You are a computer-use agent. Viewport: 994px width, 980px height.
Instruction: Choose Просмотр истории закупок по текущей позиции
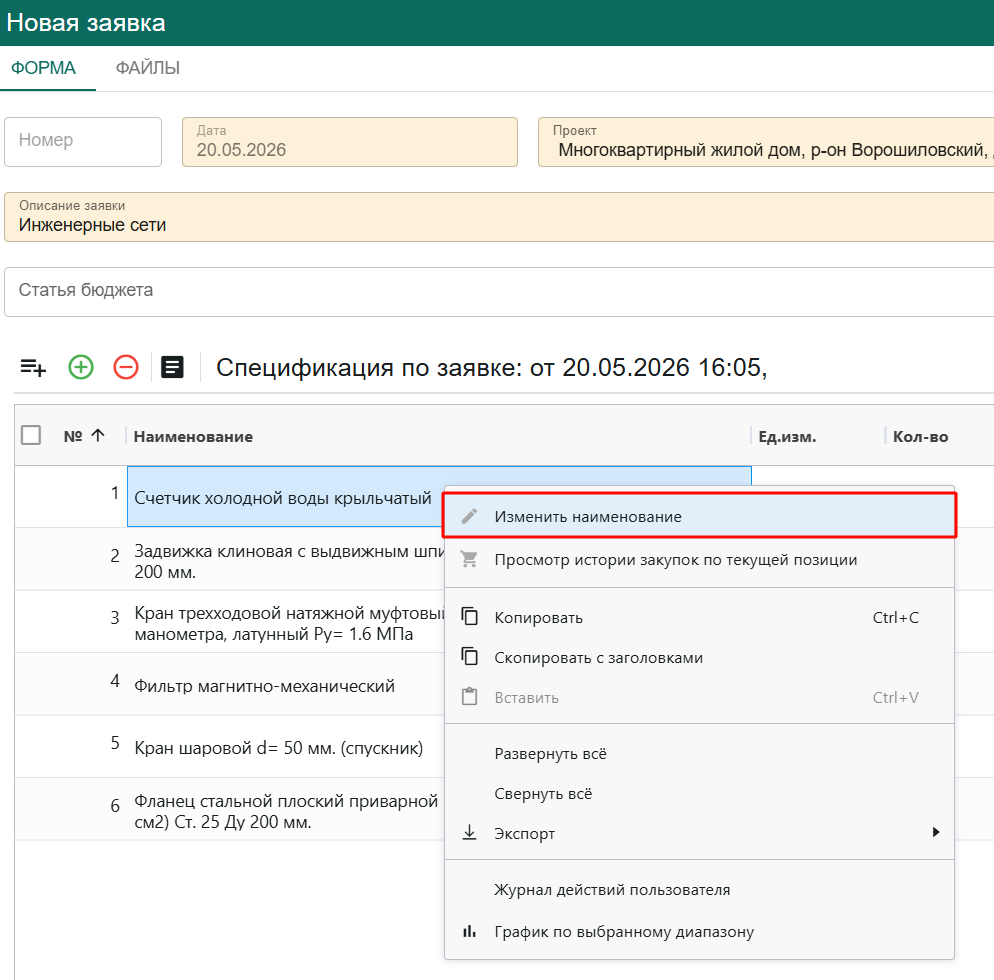[700, 560]
